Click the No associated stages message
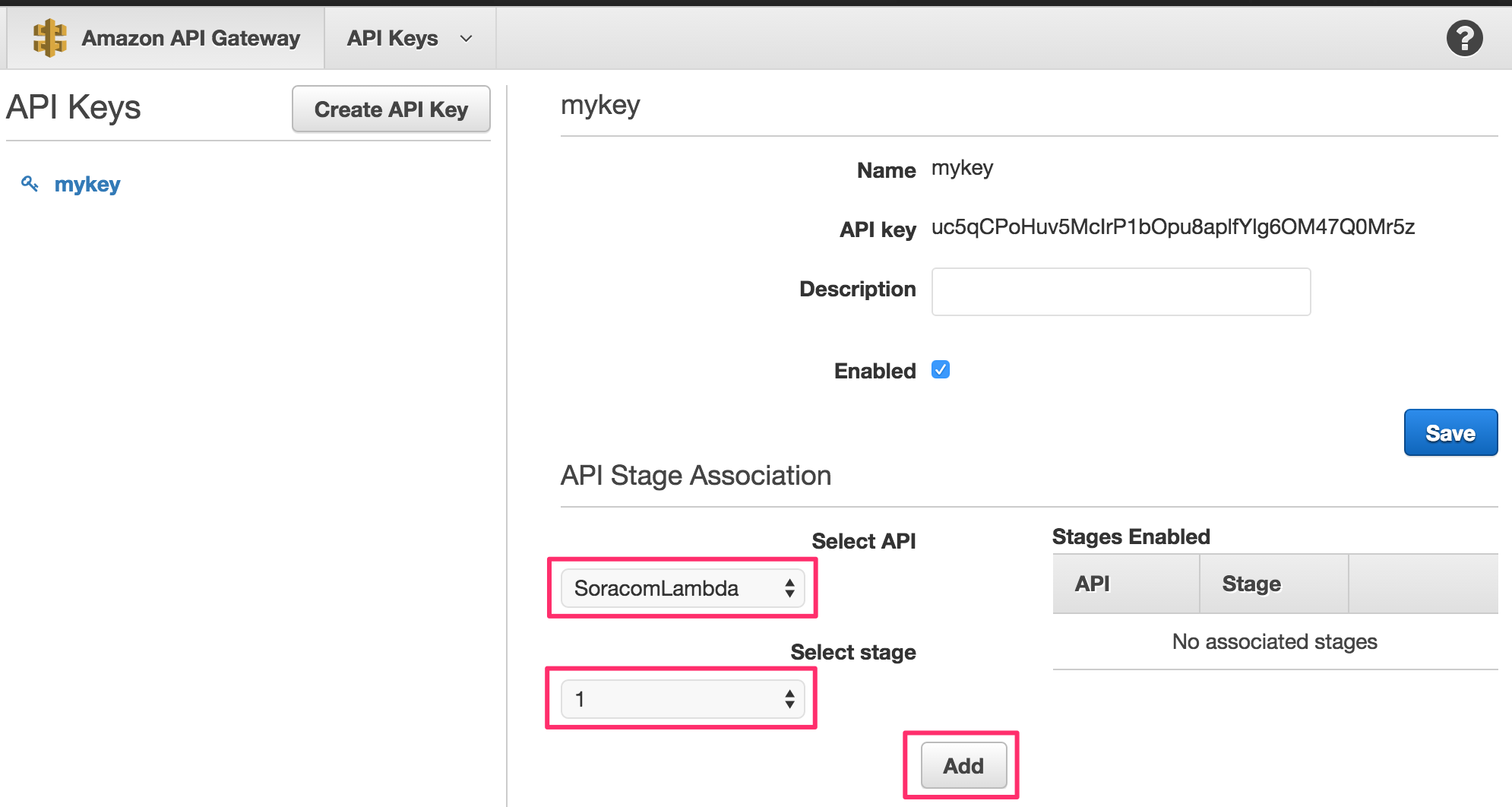This screenshot has width=1512, height=807. (1273, 641)
